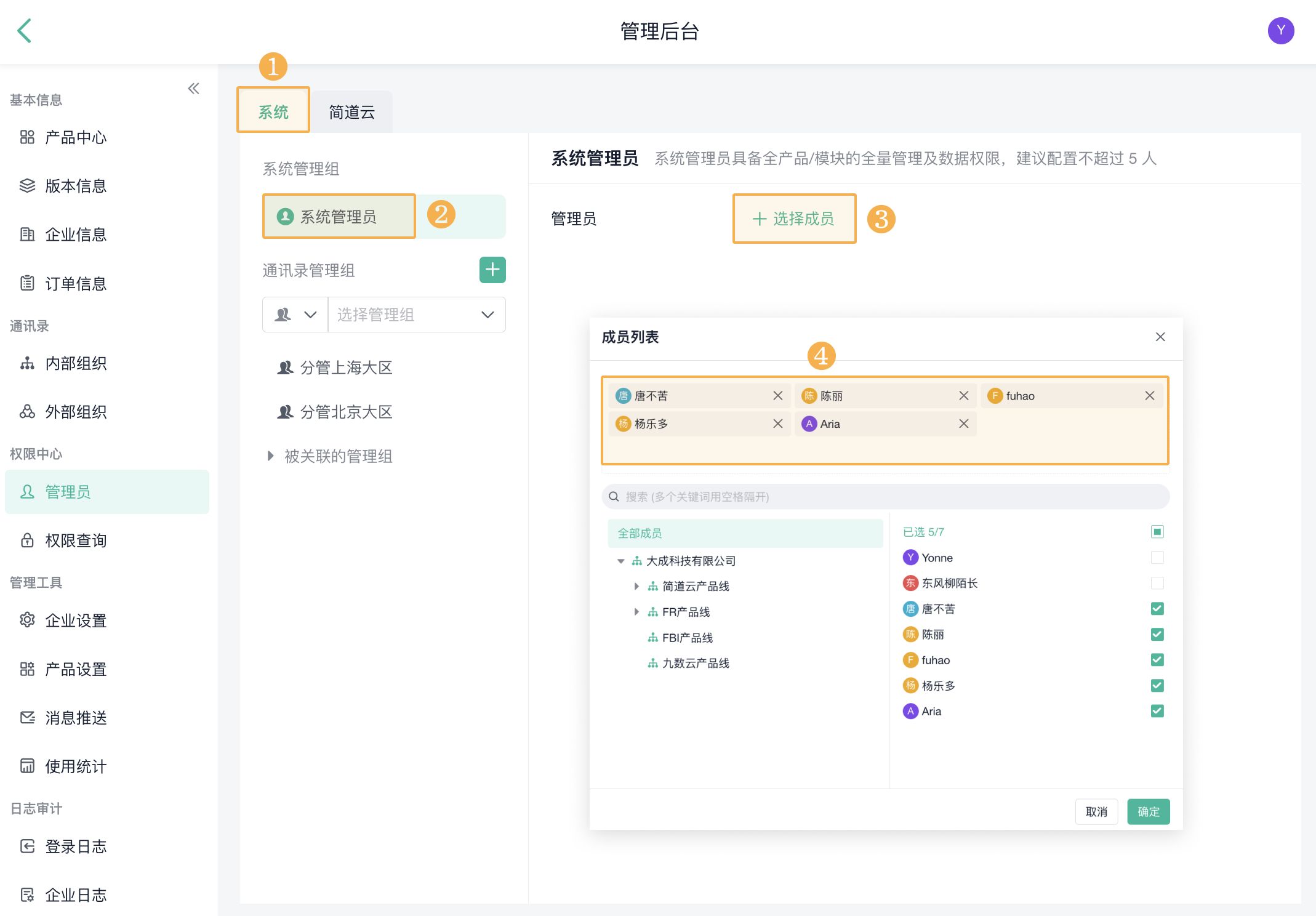The height and width of the screenshot is (916, 1316).
Task: Open 企业设置 in the sidebar
Action: [x=76, y=621]
